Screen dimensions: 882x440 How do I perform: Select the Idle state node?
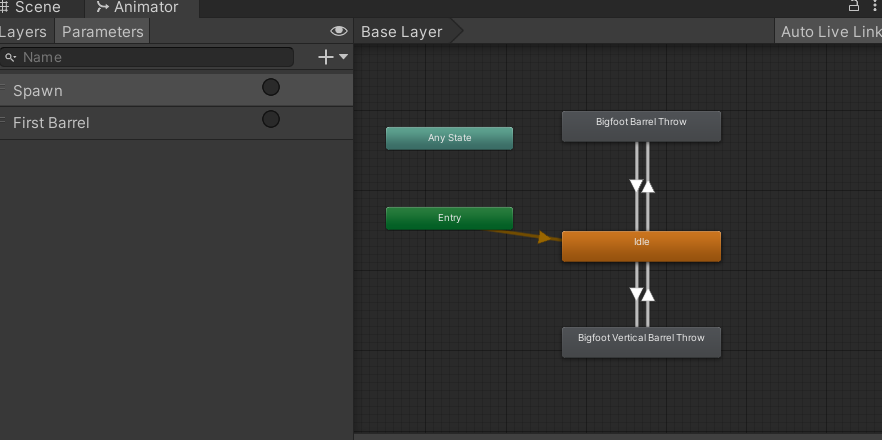(x=641, y=246)
